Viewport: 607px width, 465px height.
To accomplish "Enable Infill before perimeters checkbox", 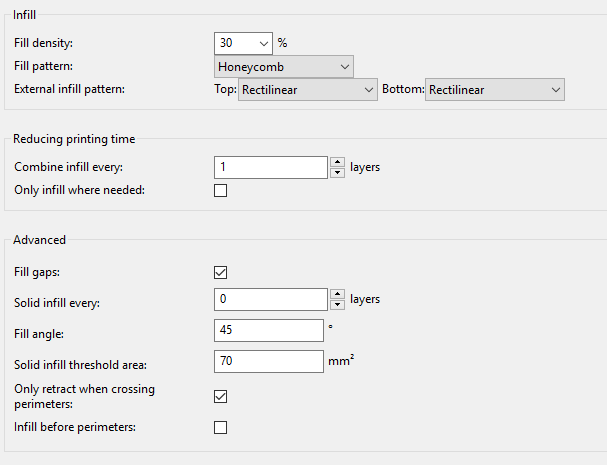I will coord(221,427).
